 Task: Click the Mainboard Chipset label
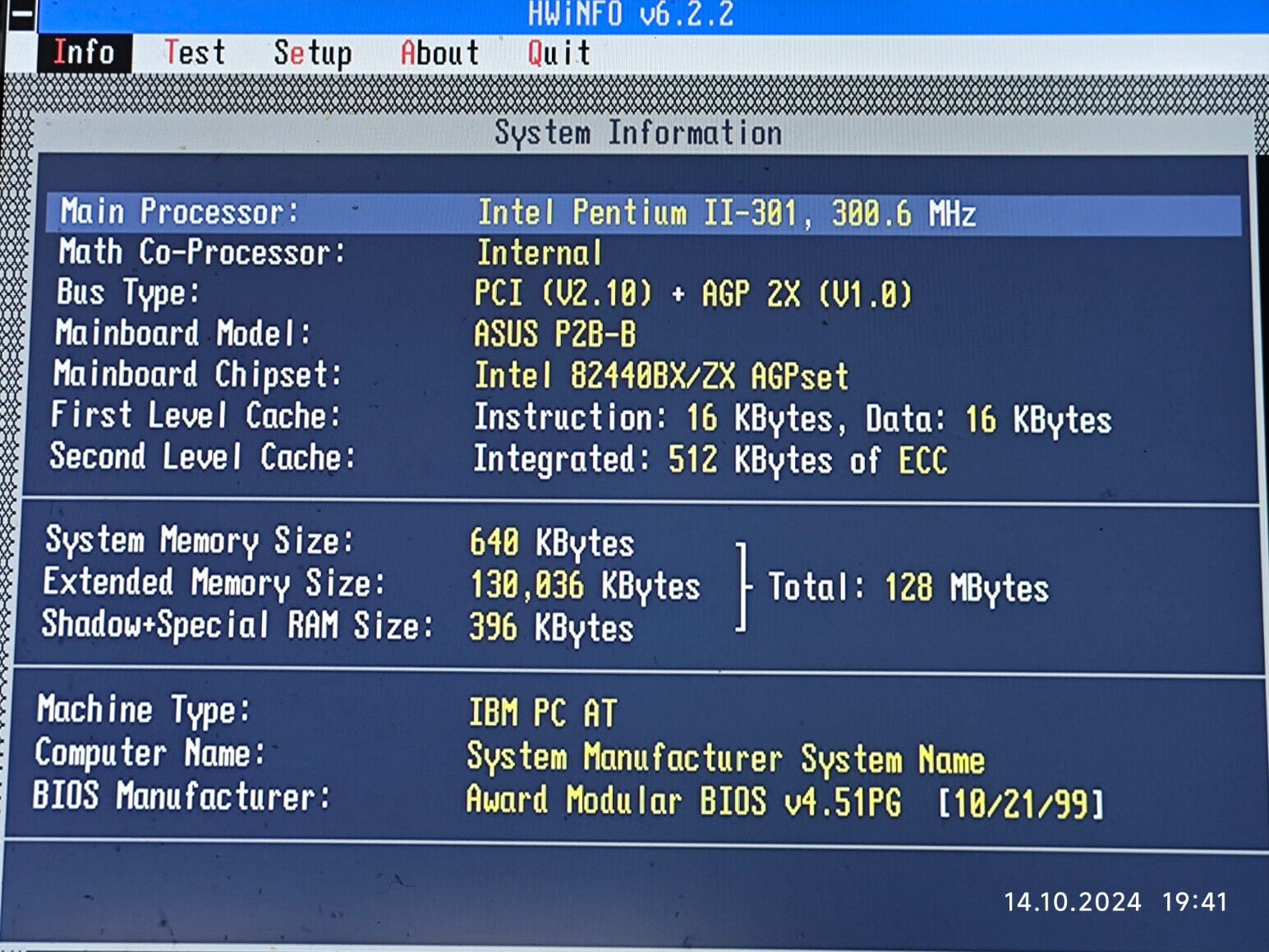pos(197,375)
